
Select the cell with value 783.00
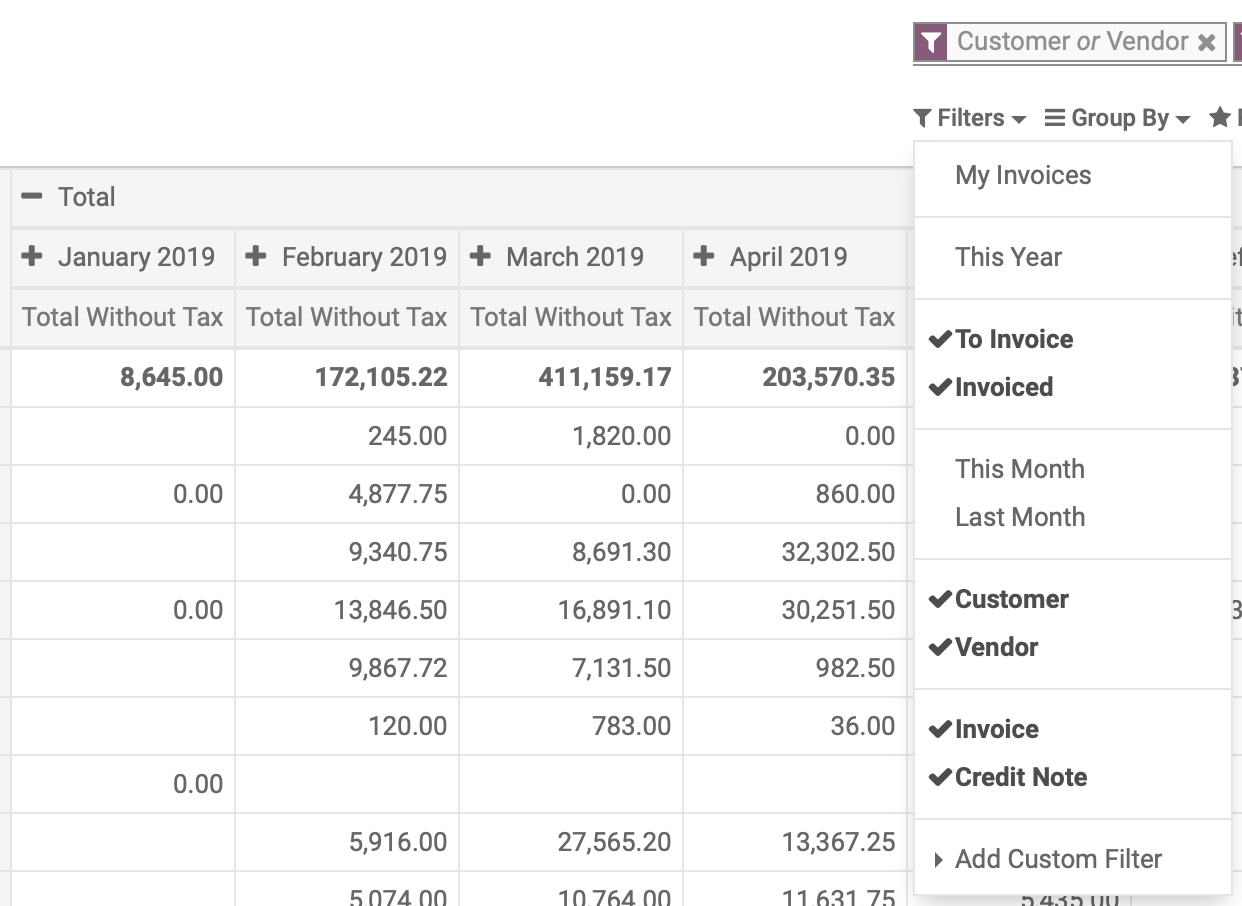[x=571, y=726]
